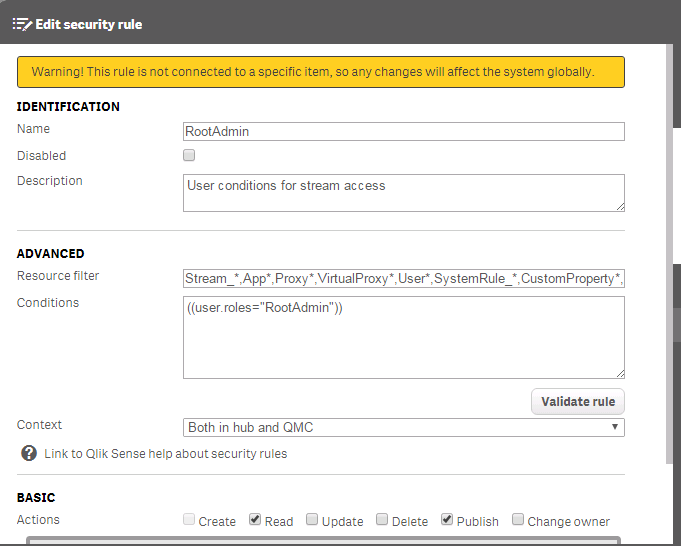Enable the Delete action checkbox
The height and width of the screenshot is (546, 681).
pyautogui.click(x=382, y=520)
